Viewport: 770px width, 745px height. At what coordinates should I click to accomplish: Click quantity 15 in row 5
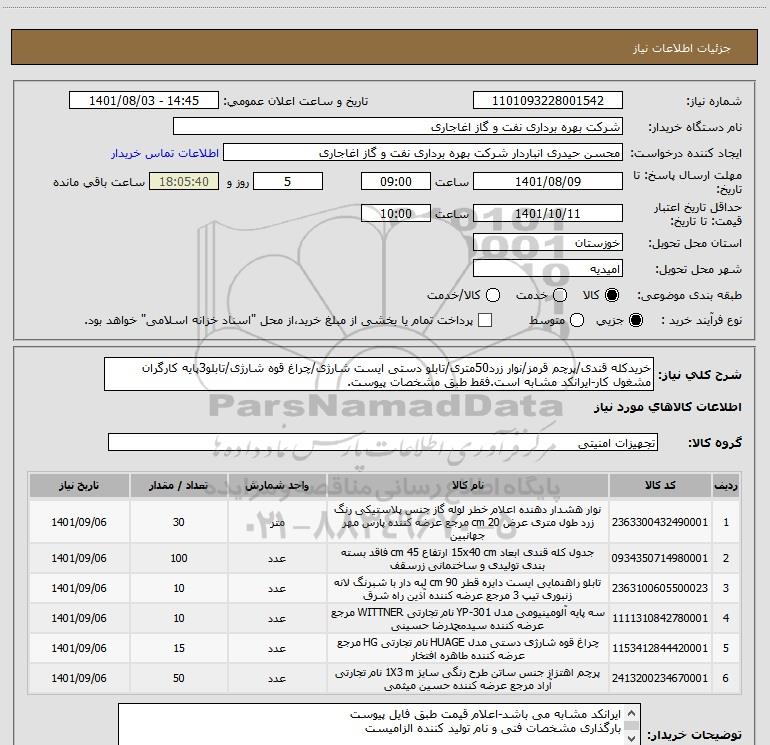(179, 648)
